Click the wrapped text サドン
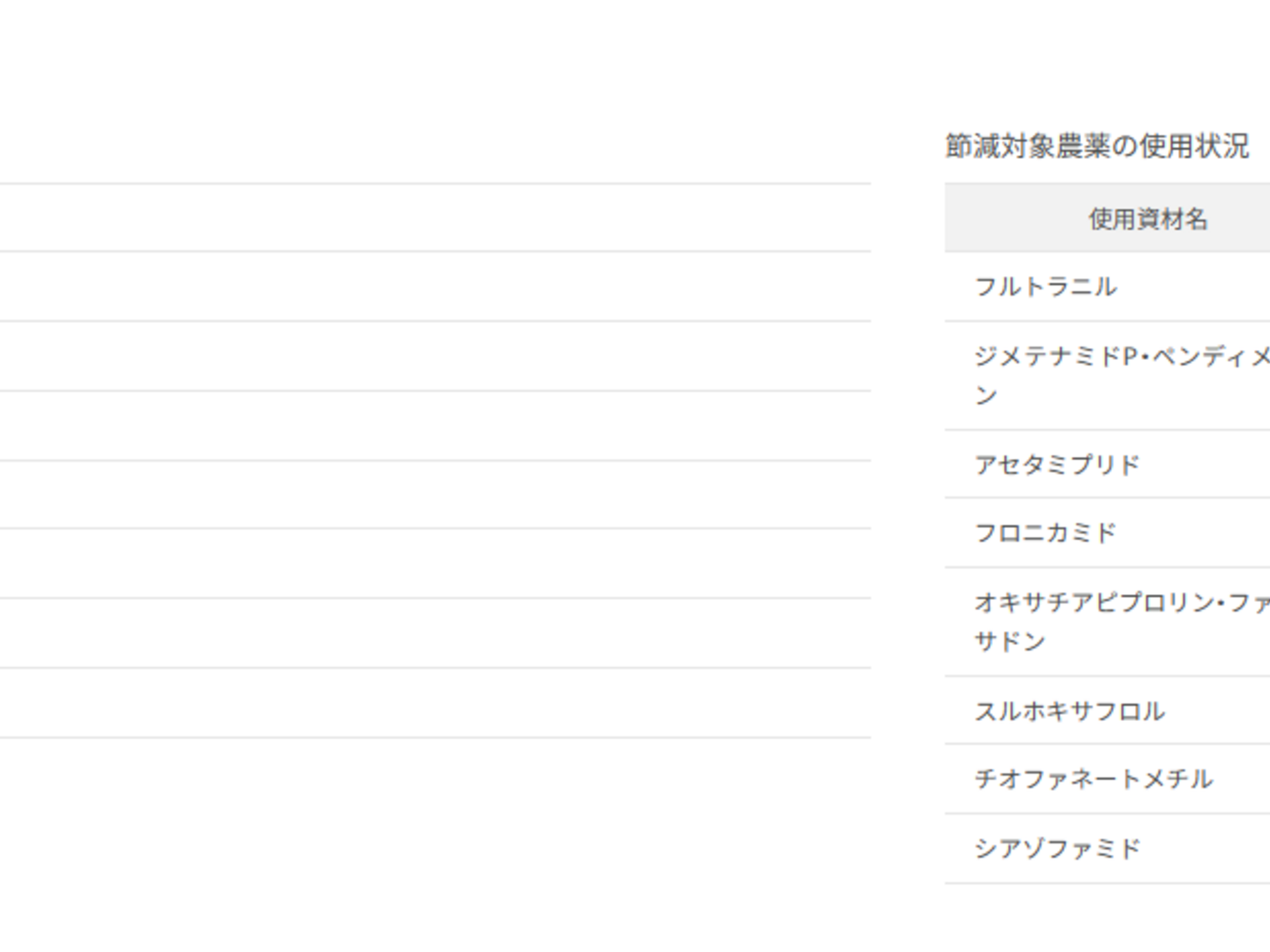The width and height of the screenshot is (1270, 952). [x=1010, y=642]
